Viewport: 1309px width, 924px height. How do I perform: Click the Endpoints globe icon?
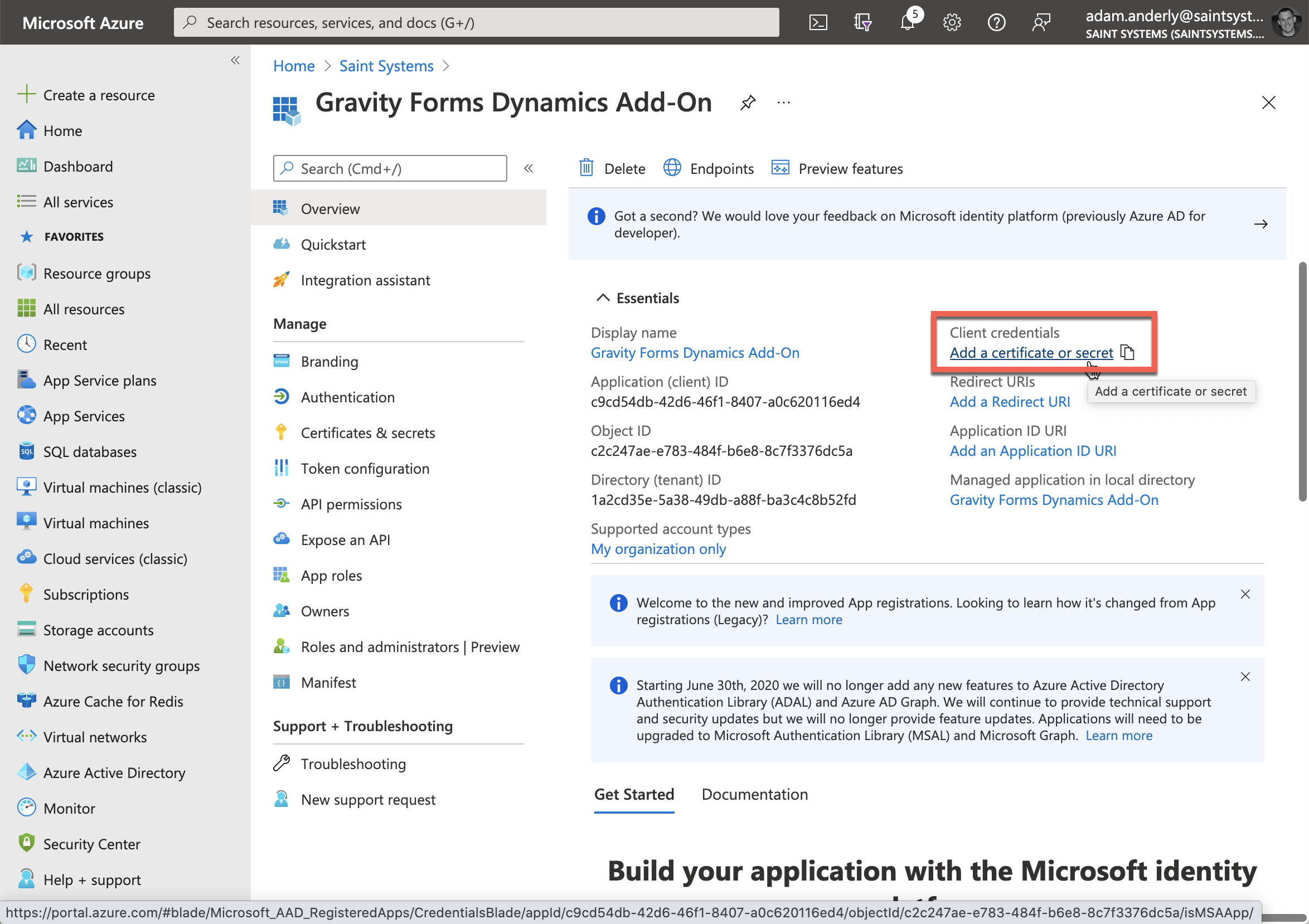[x=672, y=168]
